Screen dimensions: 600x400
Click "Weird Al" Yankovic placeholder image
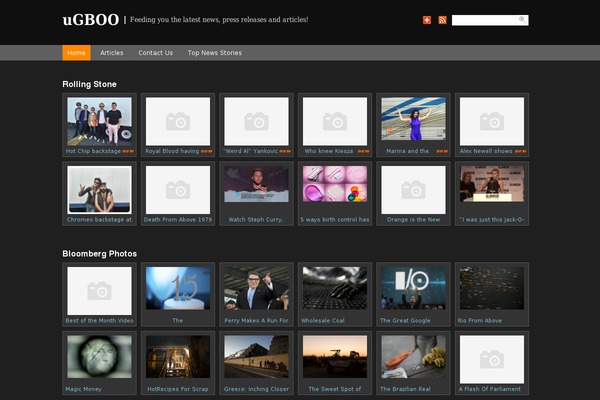coord(256,121)
